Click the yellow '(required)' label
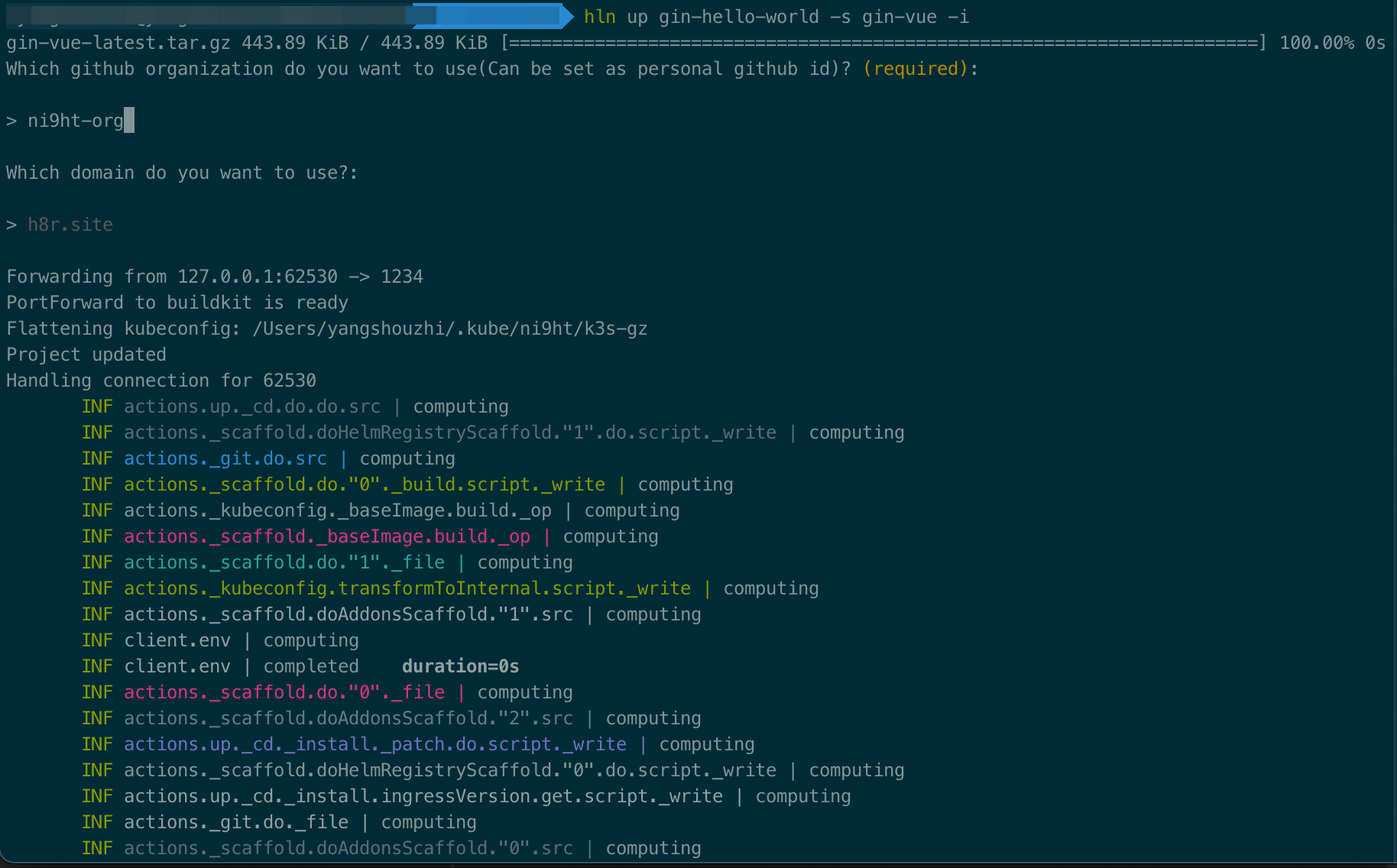Screen dimensions: 1397x868 click(916, 69)
